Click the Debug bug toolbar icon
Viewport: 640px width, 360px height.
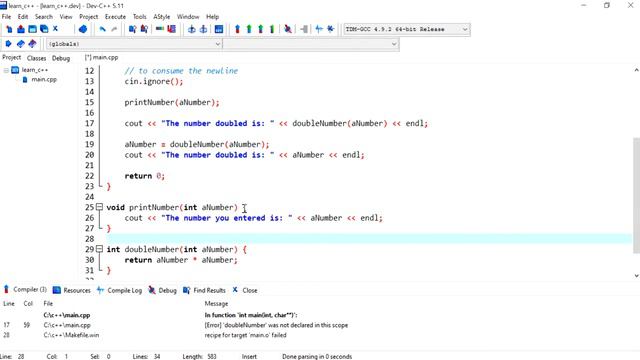click(x=288, y=29)
